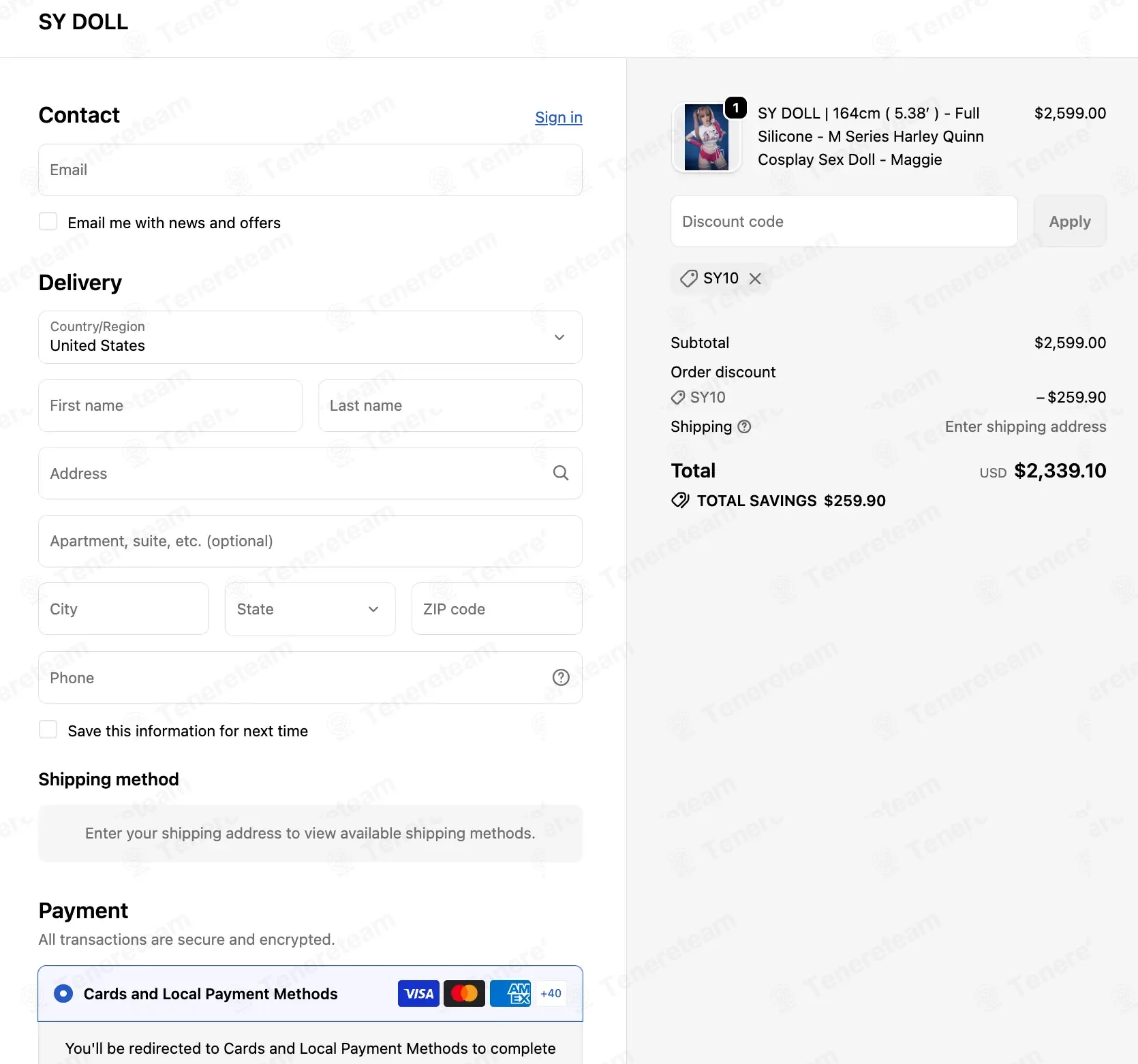Click the item quantity badge on the product

[735, 108]
